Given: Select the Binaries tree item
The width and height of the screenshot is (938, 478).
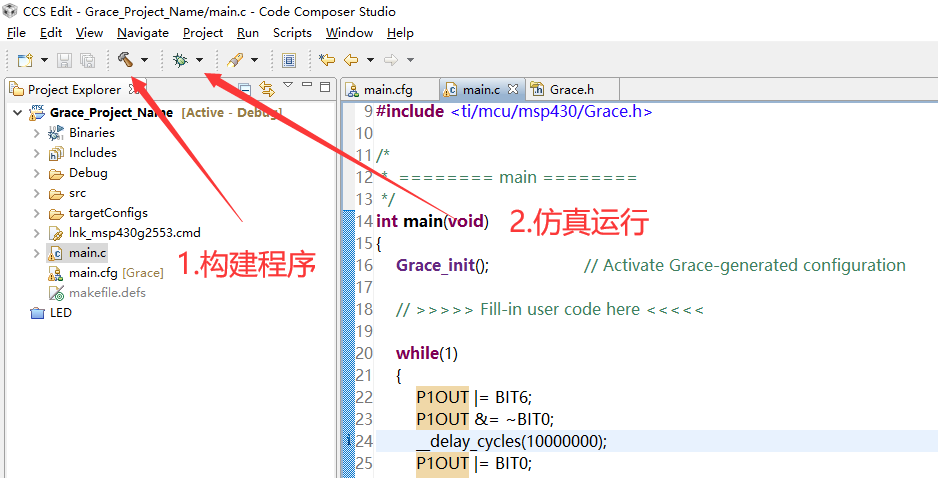Looking at the screenshot, I should tap(92, 133).
